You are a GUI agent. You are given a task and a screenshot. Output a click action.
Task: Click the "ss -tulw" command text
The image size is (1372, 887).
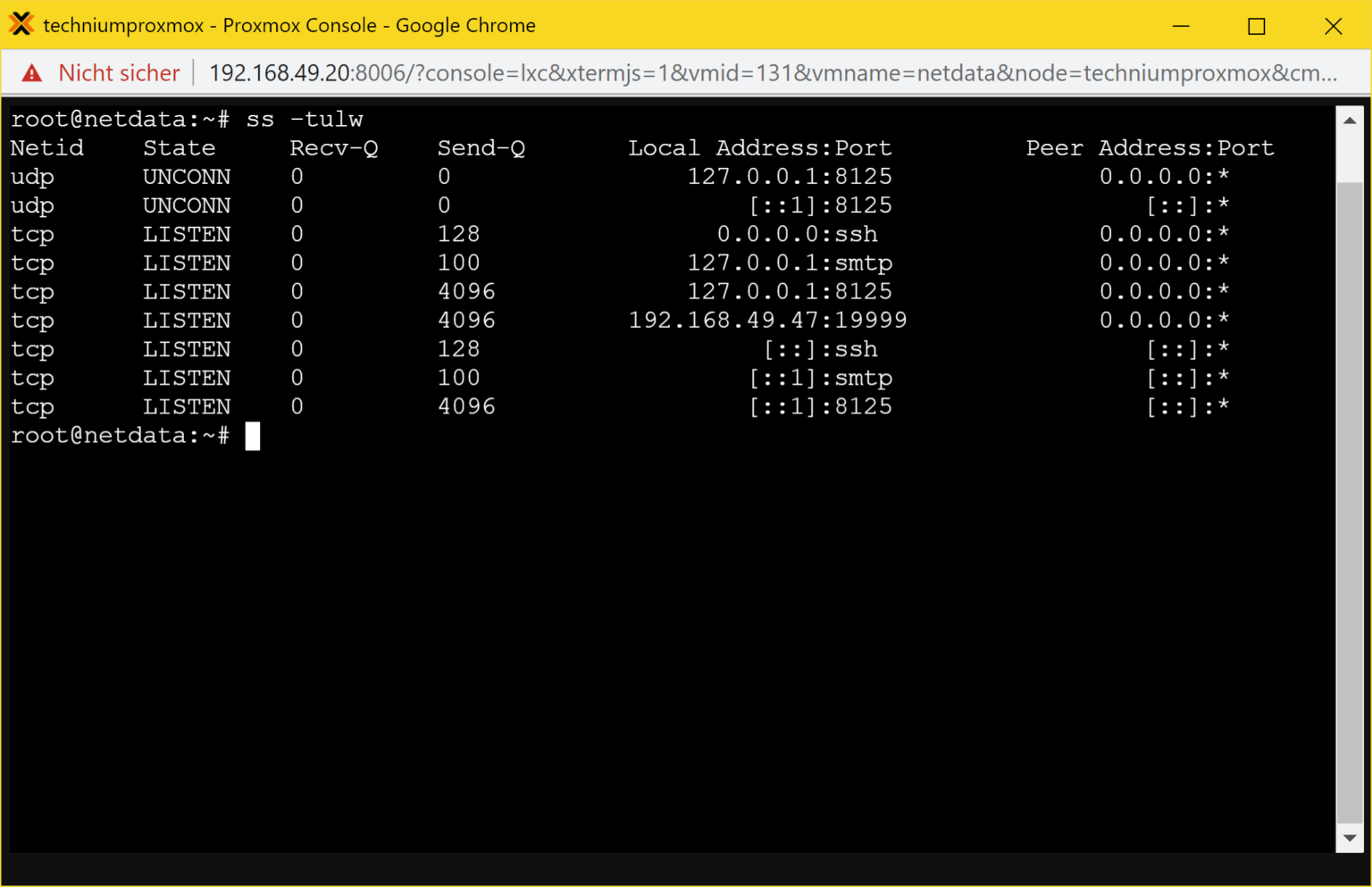pyautogui.click(x=305, y=120)
